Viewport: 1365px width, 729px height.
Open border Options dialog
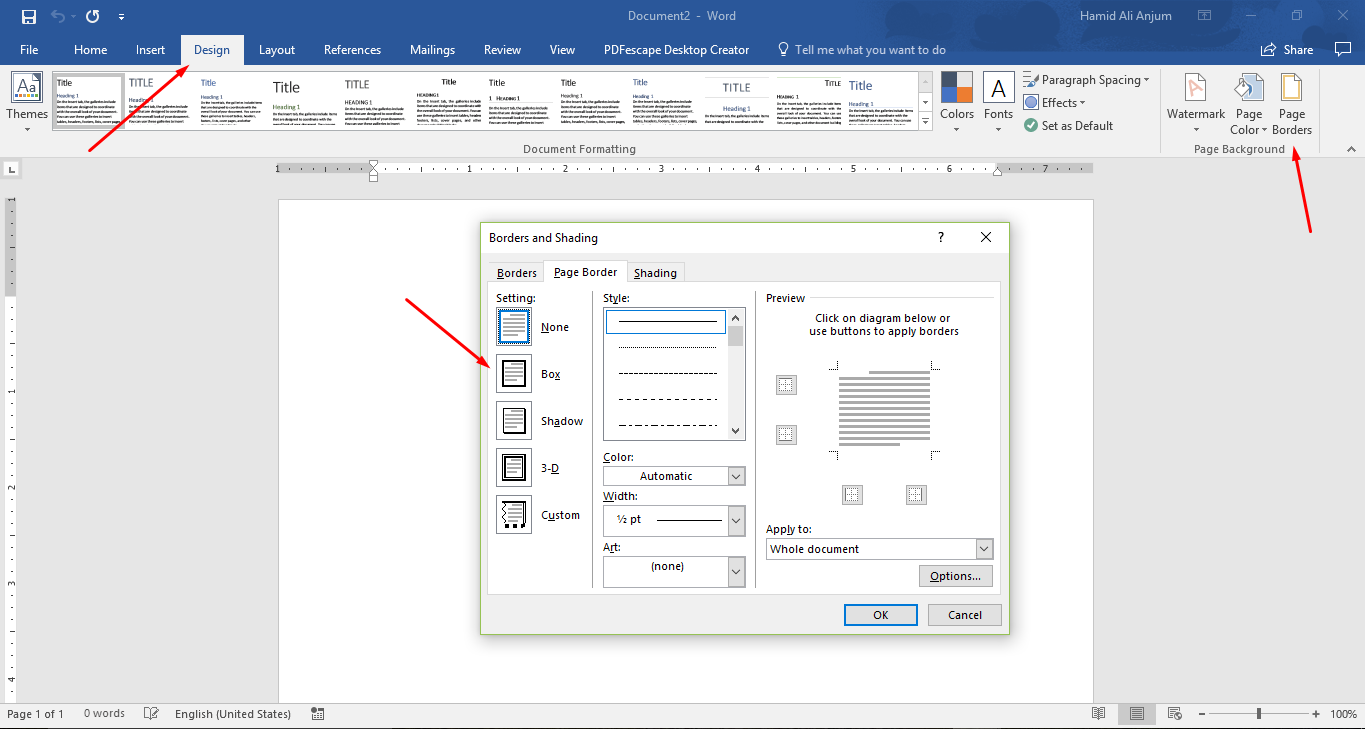pyautogui.click(x=955, y=575)
